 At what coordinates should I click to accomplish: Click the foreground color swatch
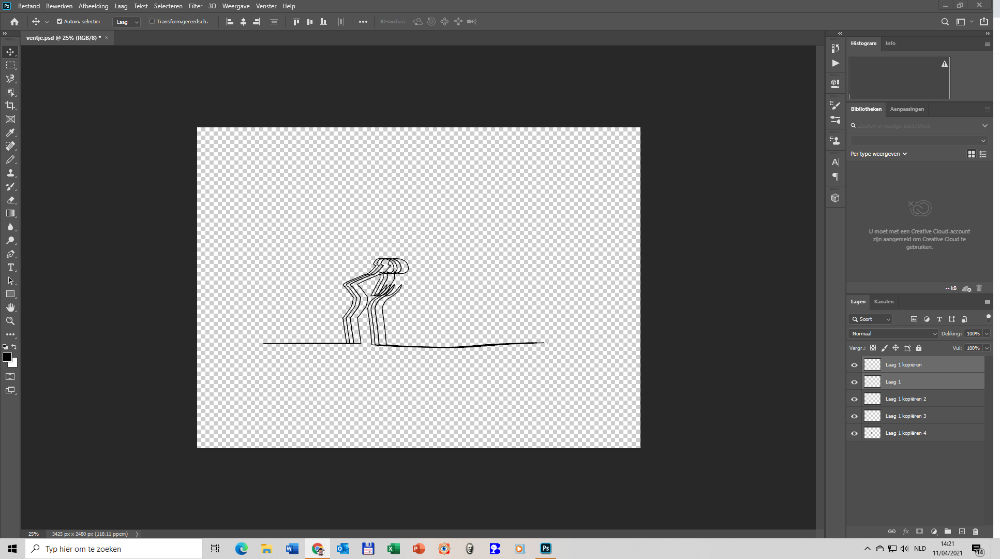click(x=7, y=357)
